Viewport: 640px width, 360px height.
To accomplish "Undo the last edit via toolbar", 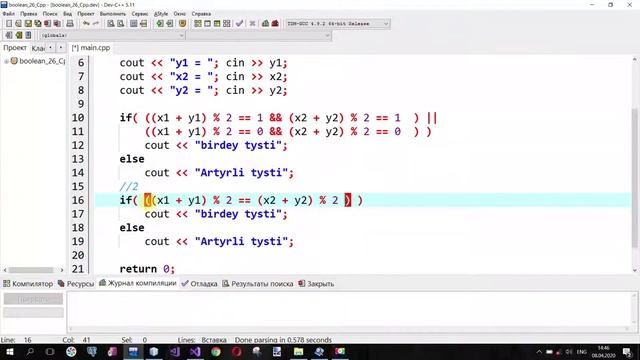I will (x=86, y=24).
